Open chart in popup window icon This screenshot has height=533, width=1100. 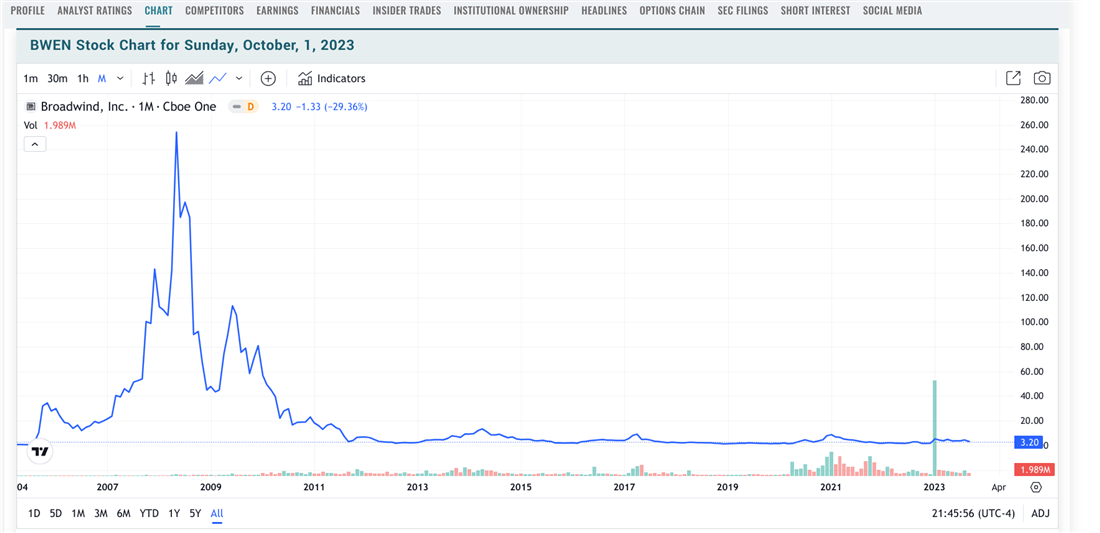click(x=1013, y=78)
